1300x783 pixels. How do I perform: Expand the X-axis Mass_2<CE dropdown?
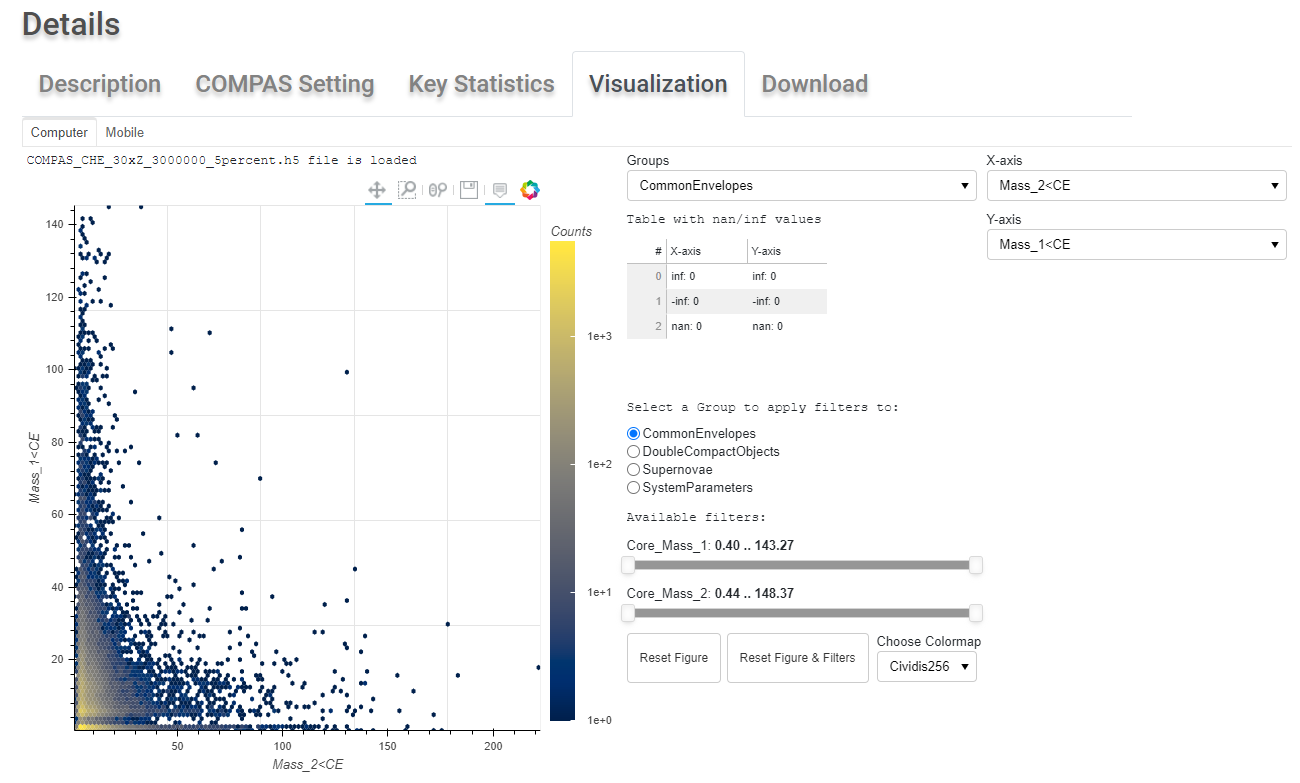(x=1137, y=185)
